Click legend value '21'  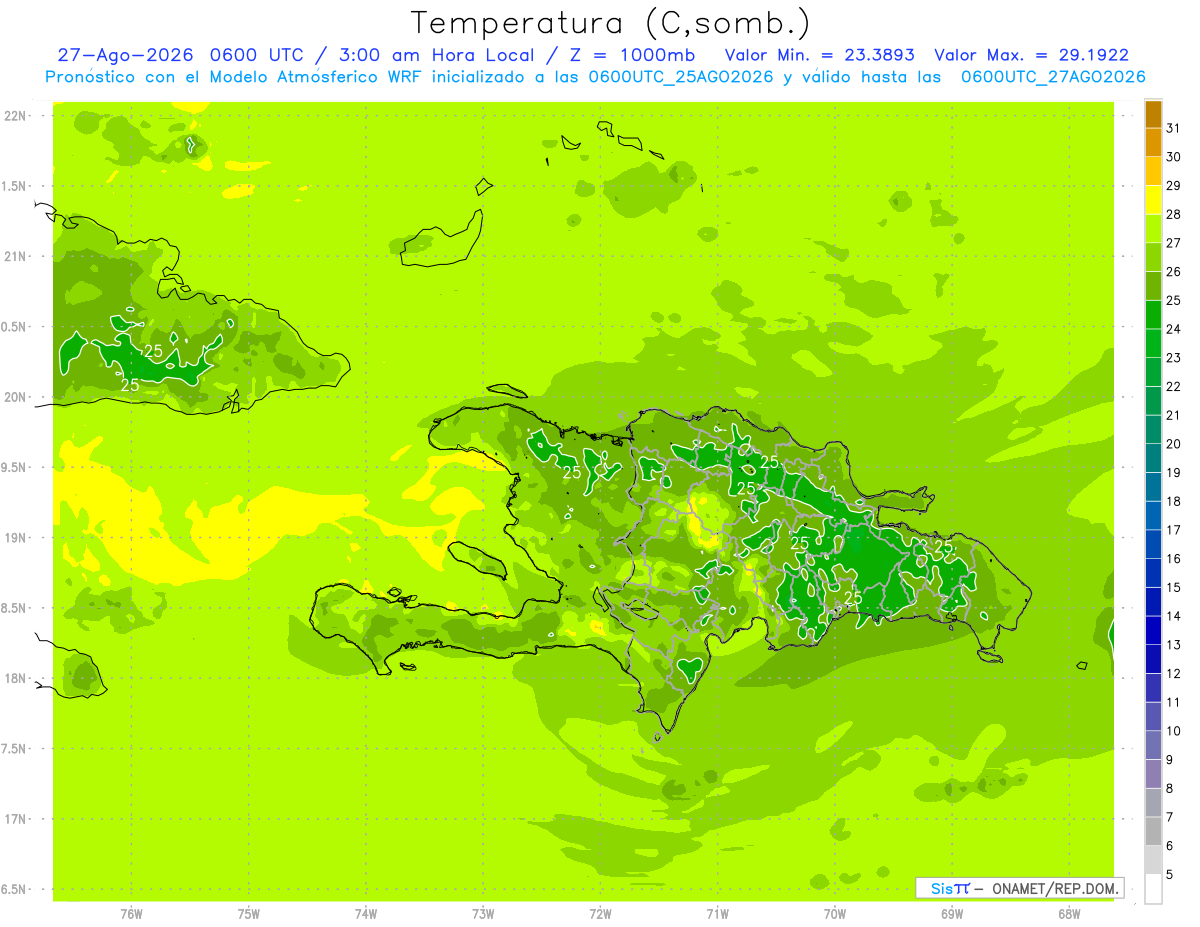[1174, 415]
